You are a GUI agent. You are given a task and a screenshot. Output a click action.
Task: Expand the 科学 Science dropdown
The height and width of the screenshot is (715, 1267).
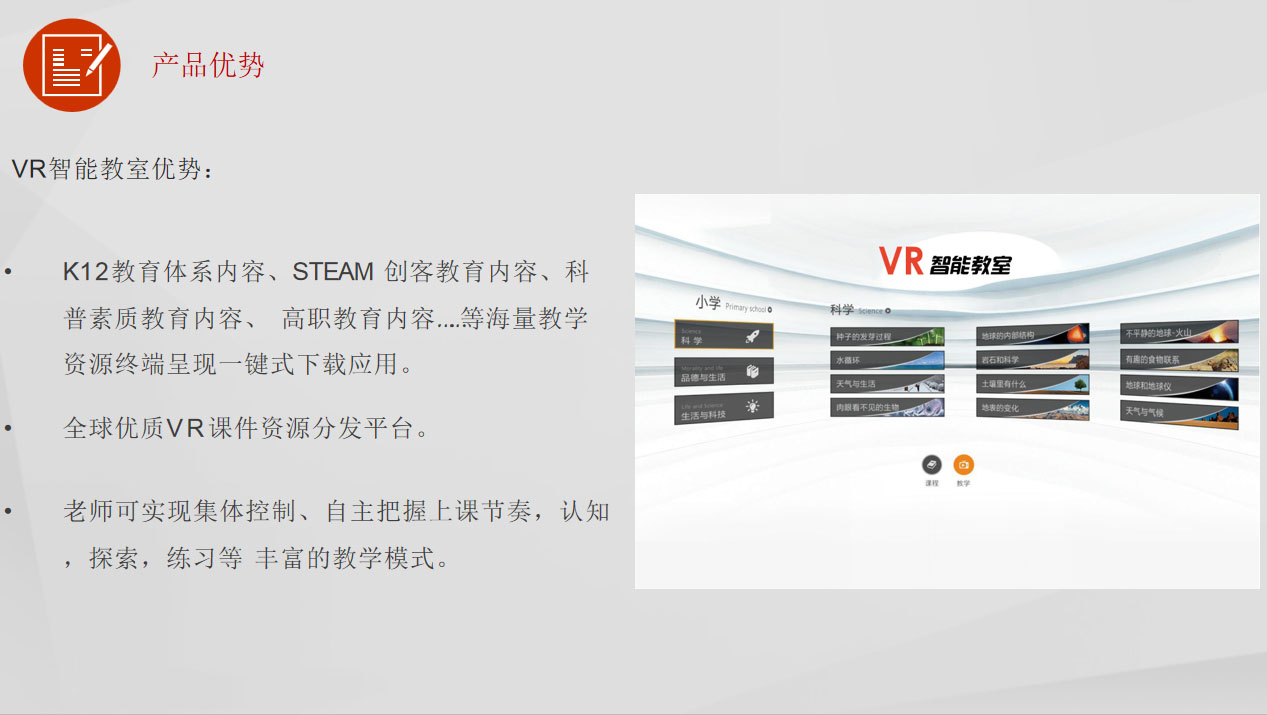888,311
